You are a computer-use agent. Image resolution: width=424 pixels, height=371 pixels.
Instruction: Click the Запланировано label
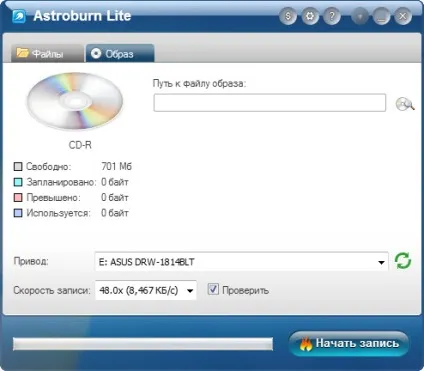click(x=61, y=182)
